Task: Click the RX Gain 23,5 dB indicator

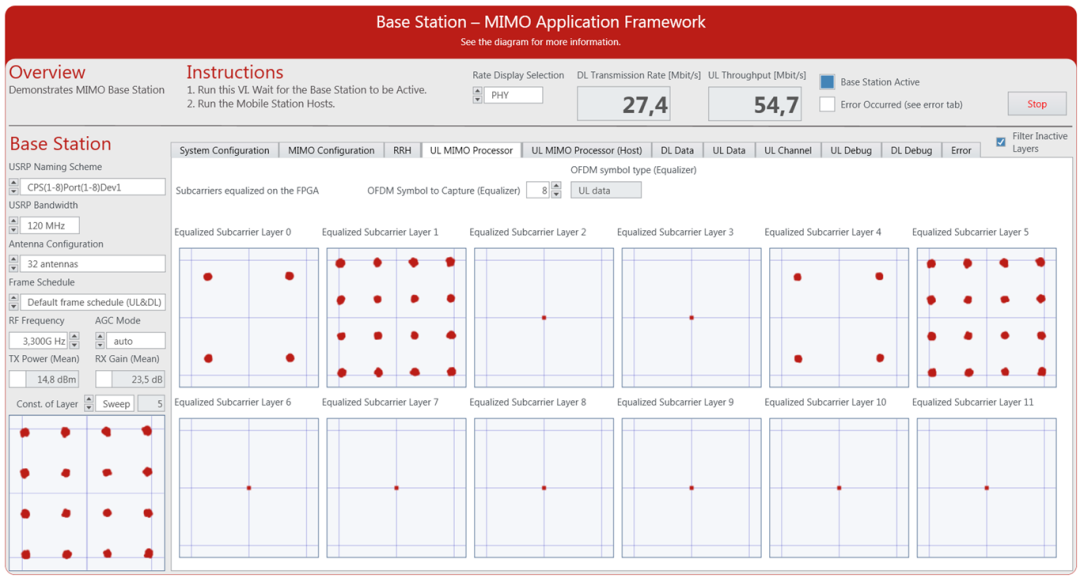Action: pyautogui.click(x=130, y=379)
